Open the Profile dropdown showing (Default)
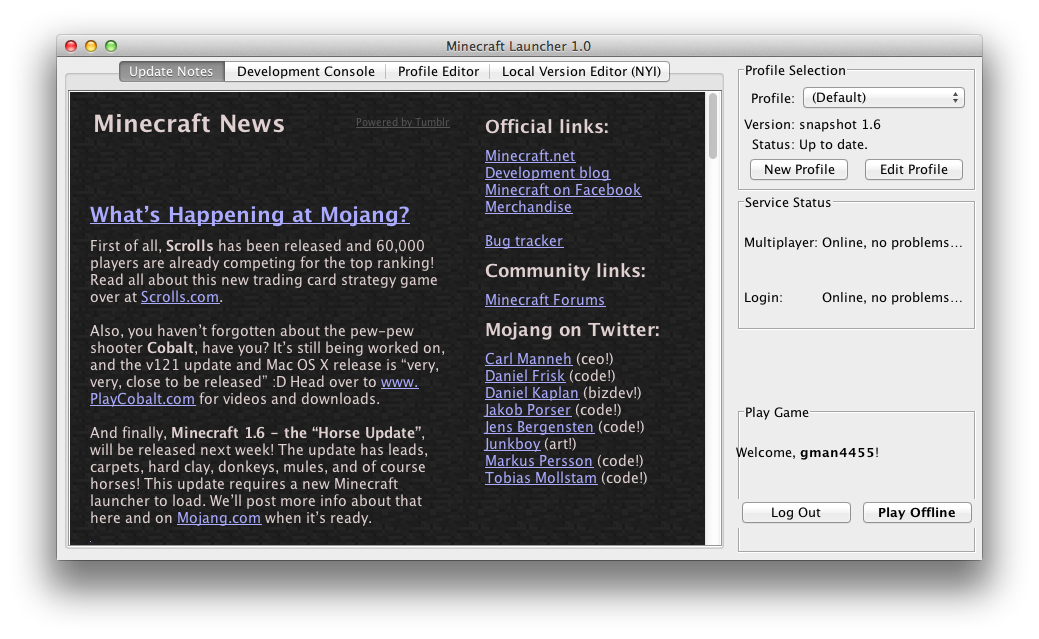1039x639 pixels. click(884, 97)
